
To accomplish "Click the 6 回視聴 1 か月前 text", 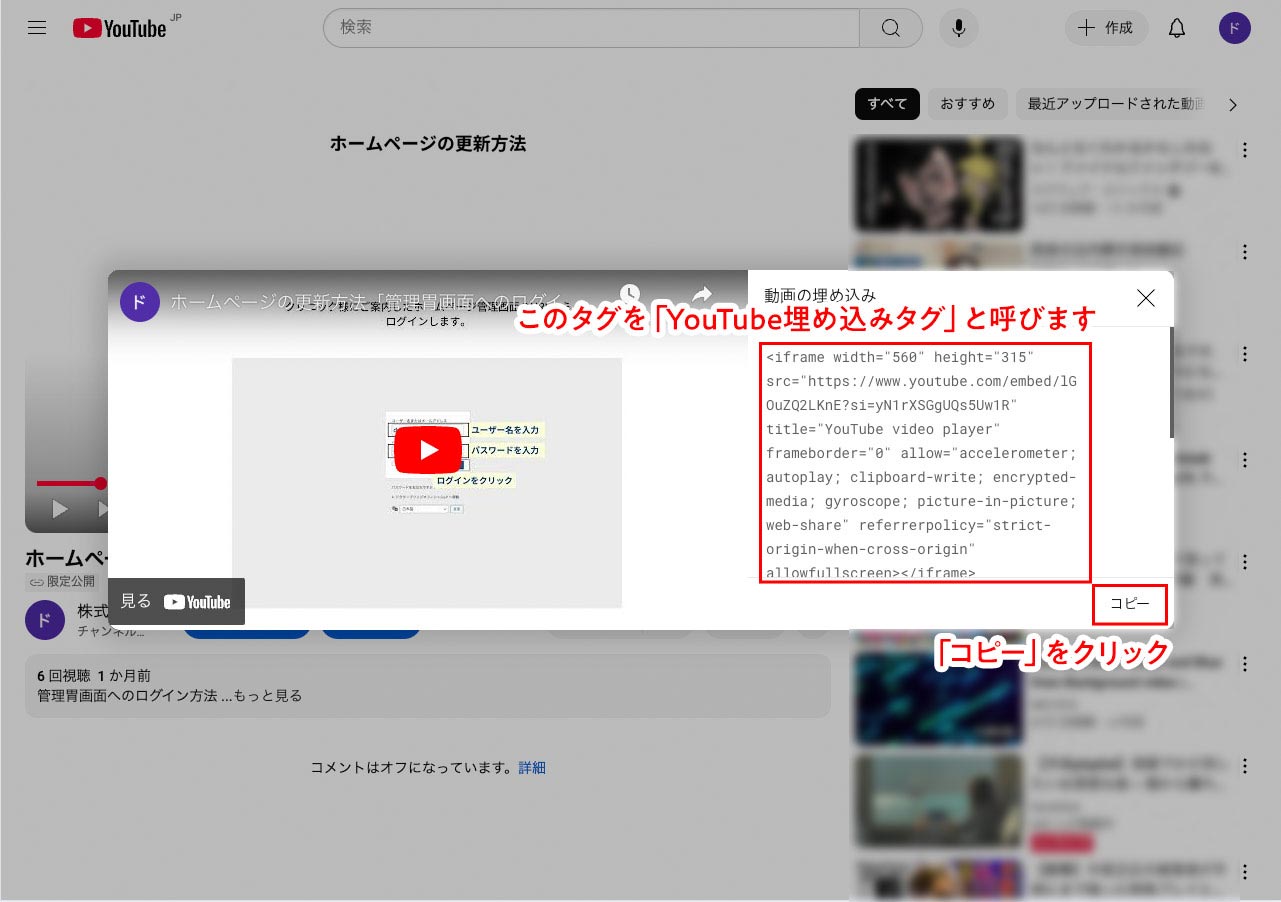I will click(94, 676).
